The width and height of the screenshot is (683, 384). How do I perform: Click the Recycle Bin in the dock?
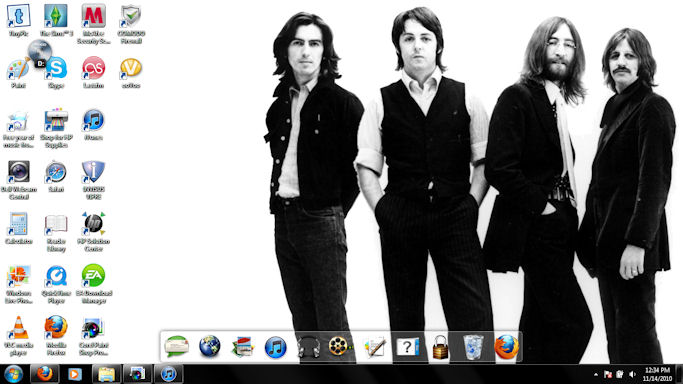(x=473, y=347)
